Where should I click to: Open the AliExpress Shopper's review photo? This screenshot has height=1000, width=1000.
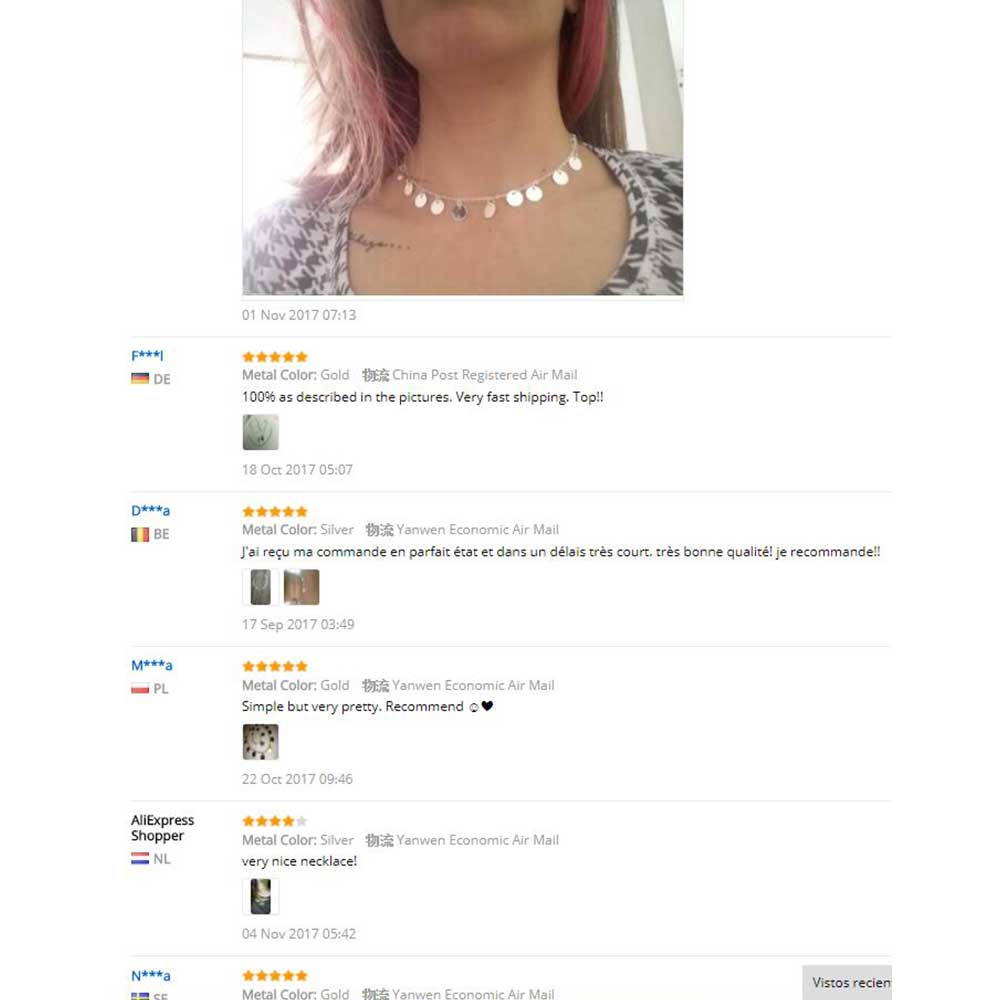tap(260, 897)
